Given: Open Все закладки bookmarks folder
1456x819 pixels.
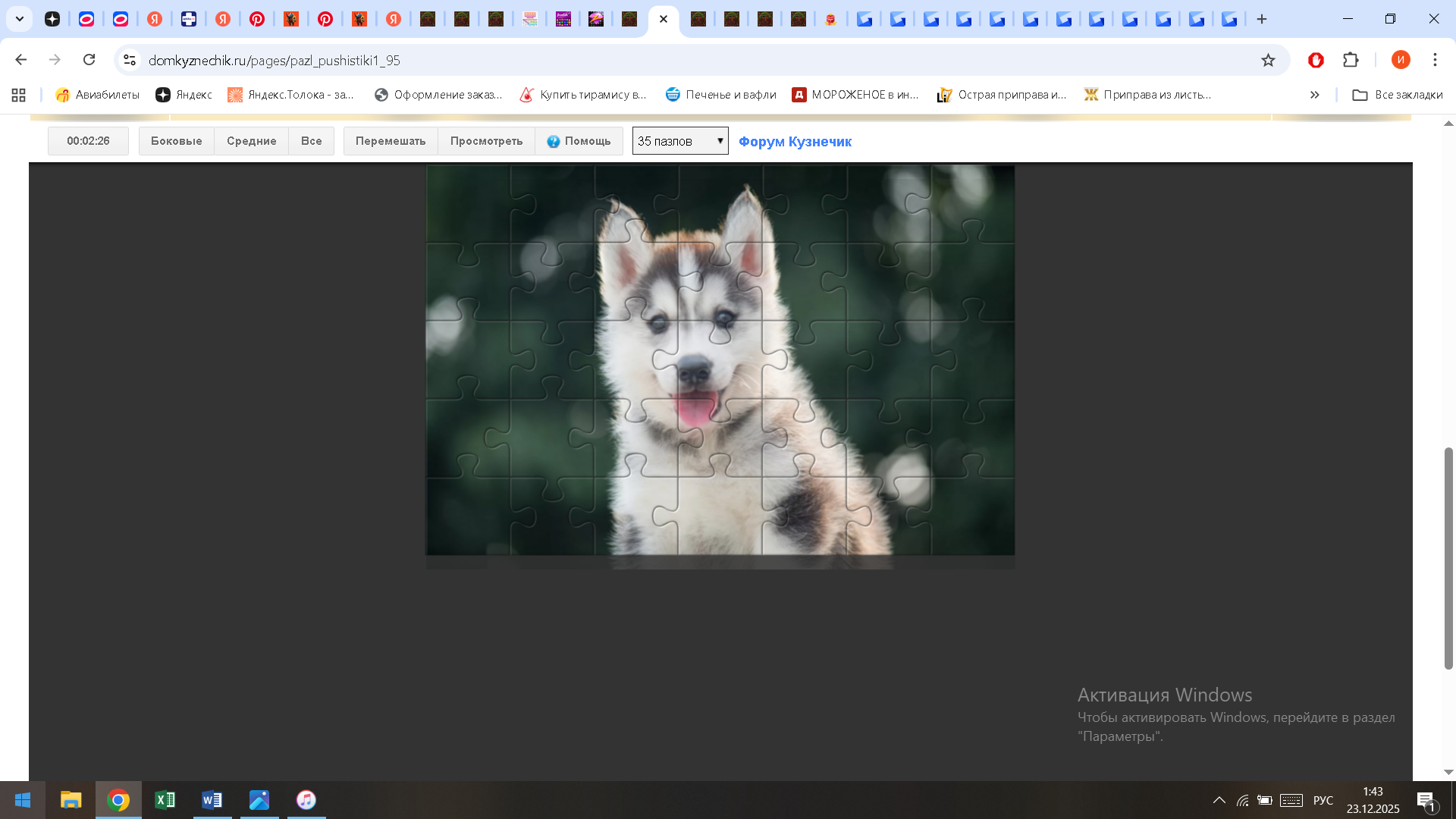Looking at the screenshot, I should pos(1398,95).
